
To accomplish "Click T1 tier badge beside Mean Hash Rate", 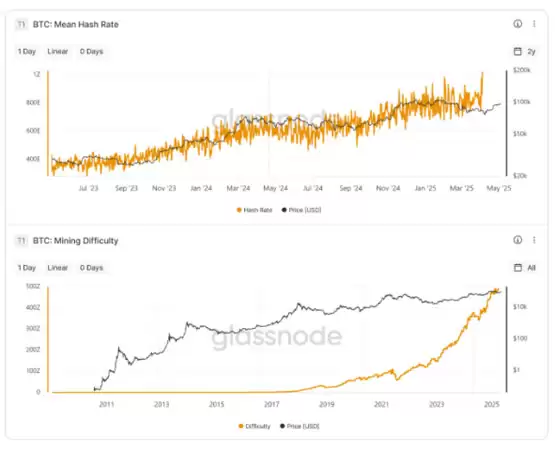I will pyautogui.click(x=21, y=24).
